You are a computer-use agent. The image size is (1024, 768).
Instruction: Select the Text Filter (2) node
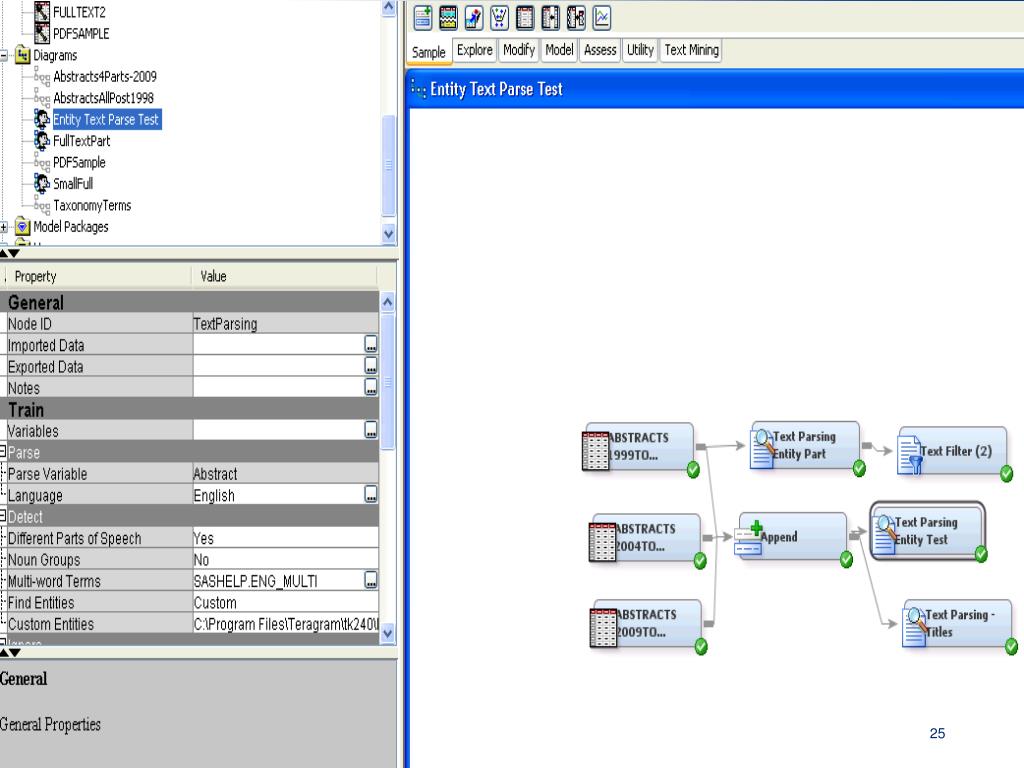pos(955,452)
